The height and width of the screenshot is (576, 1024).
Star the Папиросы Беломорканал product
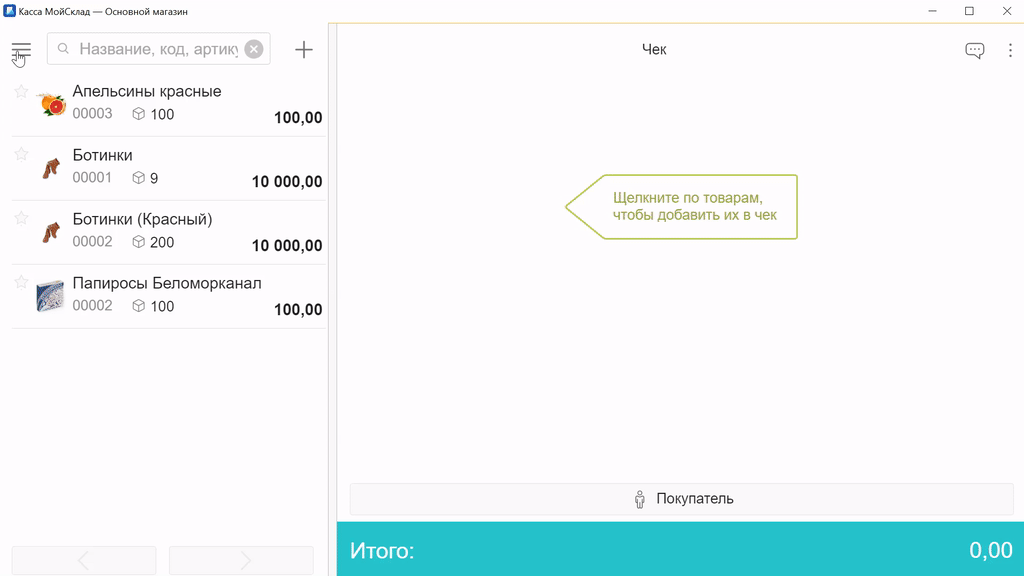(x=21, y=282)
